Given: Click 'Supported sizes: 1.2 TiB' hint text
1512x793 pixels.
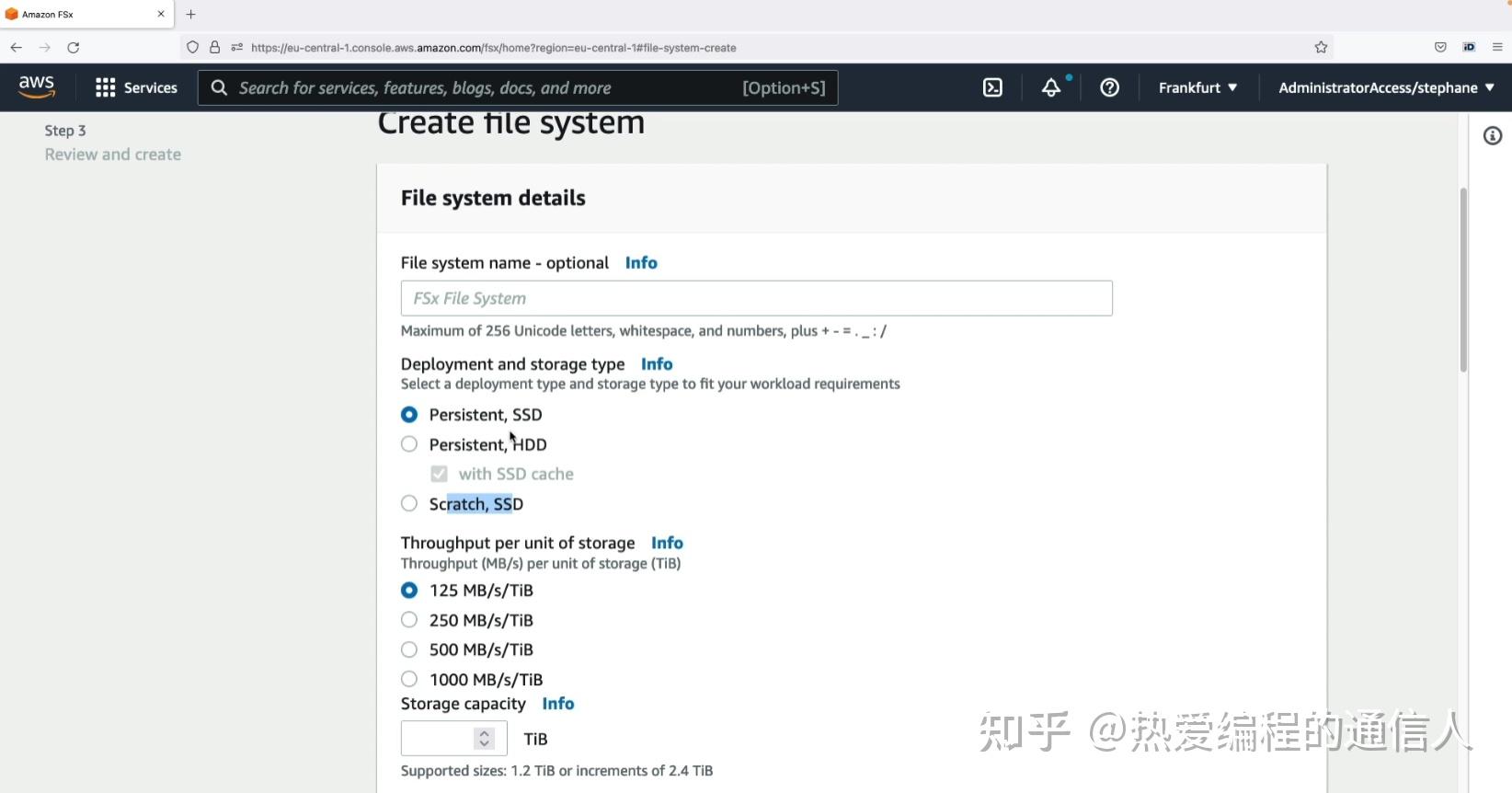Looking at the screenshot, I should pos(556,771).
